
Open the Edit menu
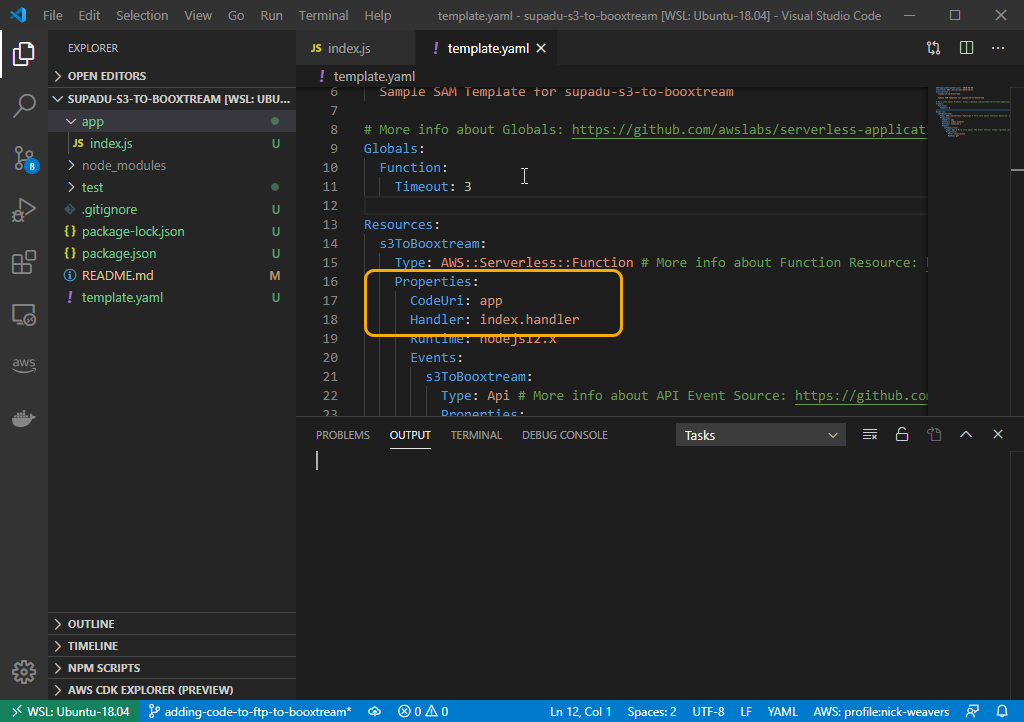tap(89, 15)
